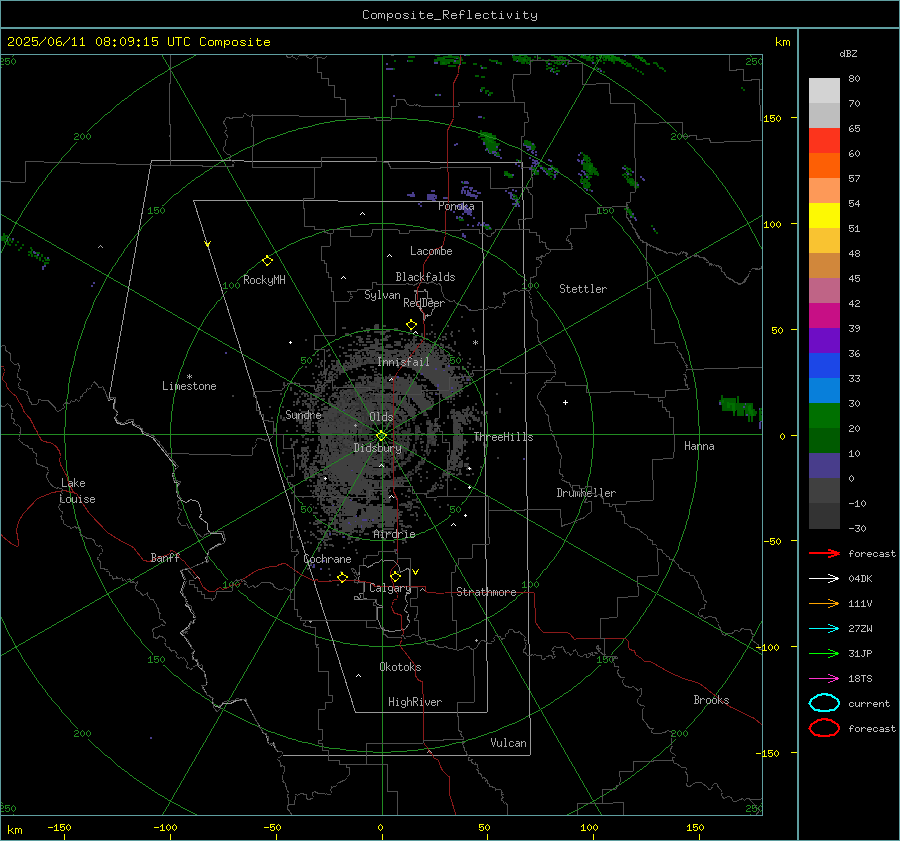Screen dimensions: 900x841
Task: Click the Hanna city label
Action: point(699,446)
